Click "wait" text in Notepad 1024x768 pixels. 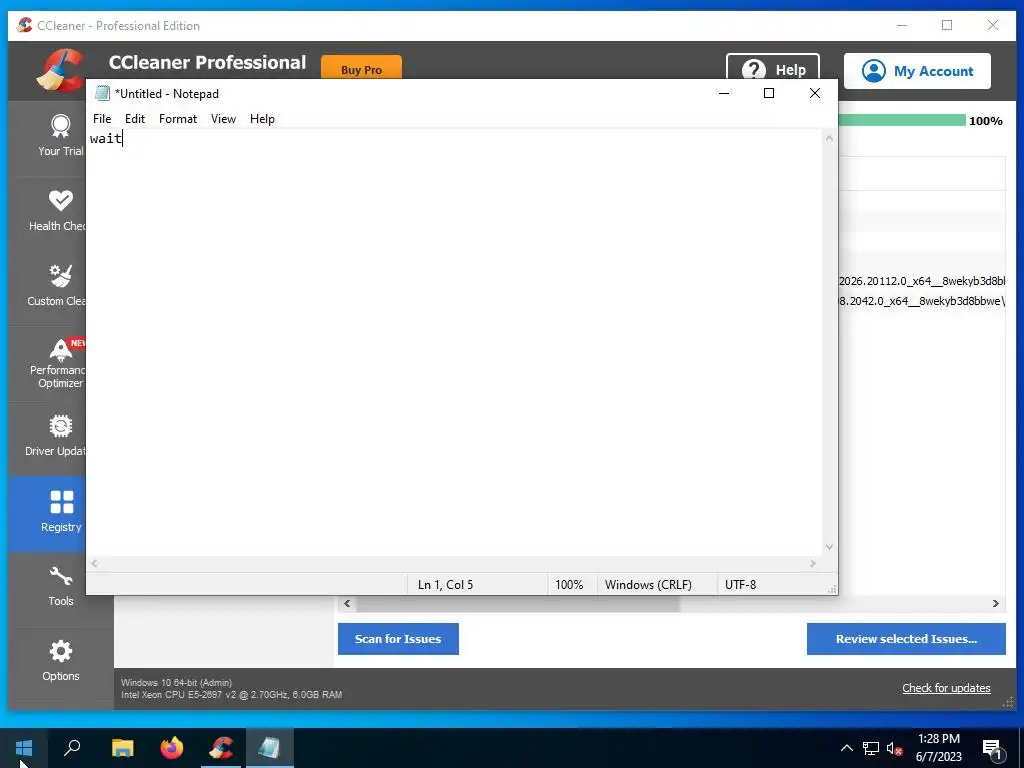click(105, 138)
